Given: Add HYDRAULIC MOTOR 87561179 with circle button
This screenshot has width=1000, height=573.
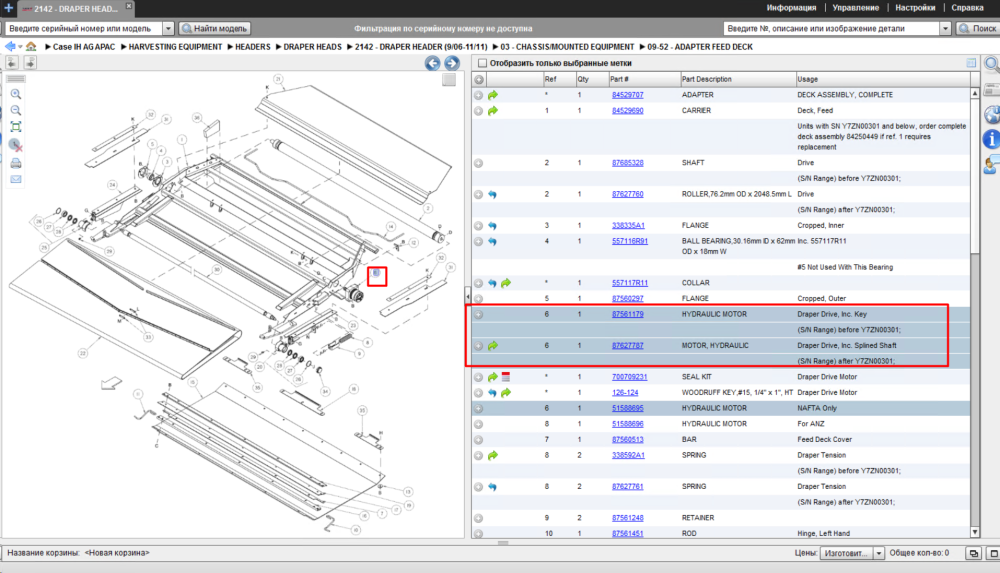Looking at the screenshot, I should pyautogui.click(x=478, y=315).
